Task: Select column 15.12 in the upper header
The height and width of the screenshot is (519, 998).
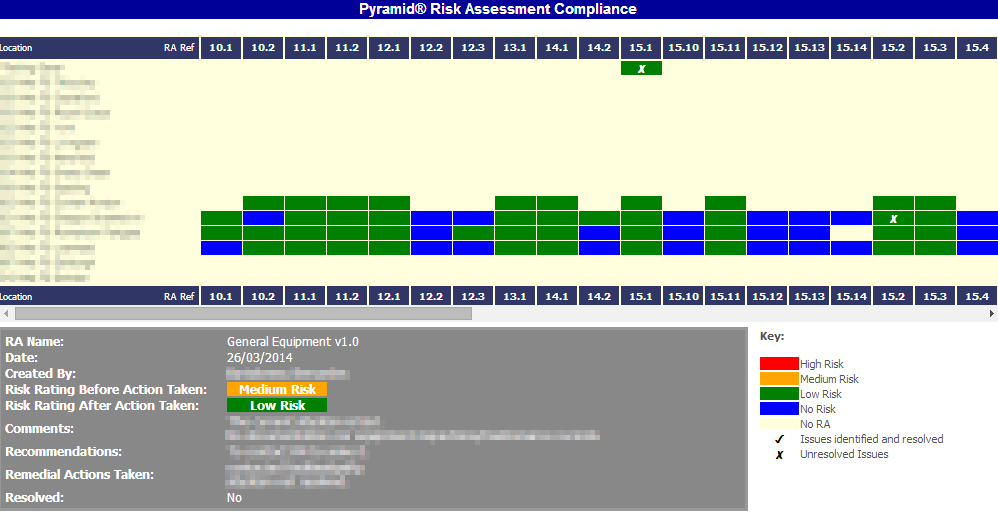Action: pos(767,48)
